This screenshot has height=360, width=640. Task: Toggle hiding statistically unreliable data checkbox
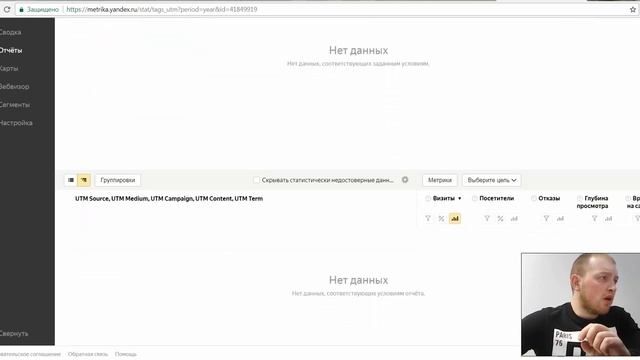pyautogui.click(x=256, y=180)
